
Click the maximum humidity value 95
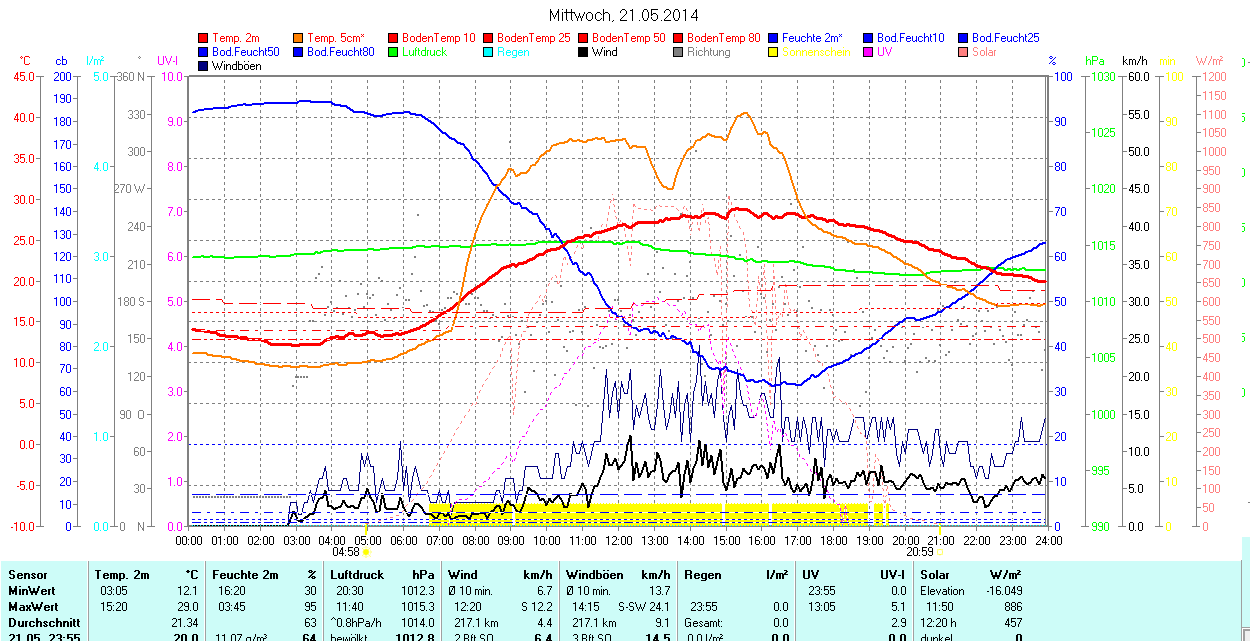tap(310, 607)
